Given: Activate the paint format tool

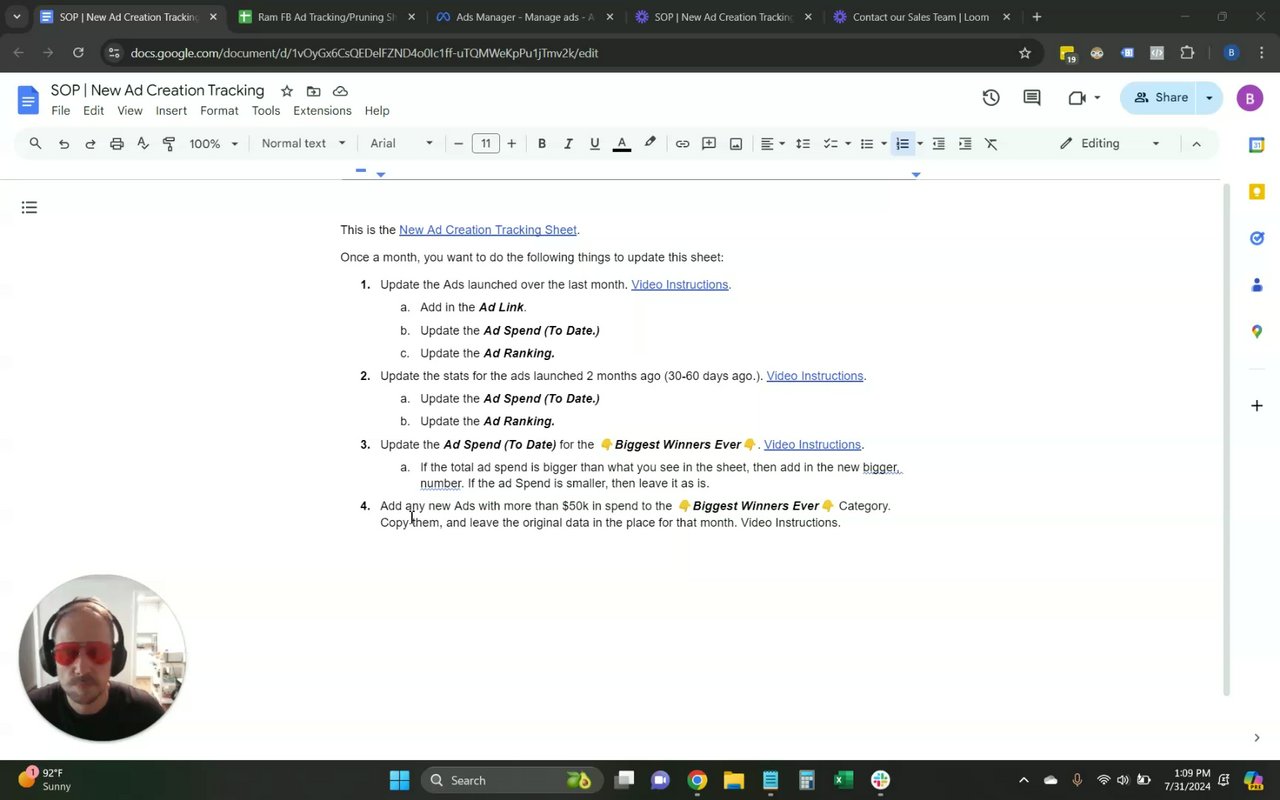Looking at the screenshot, I should click(168, 144).
